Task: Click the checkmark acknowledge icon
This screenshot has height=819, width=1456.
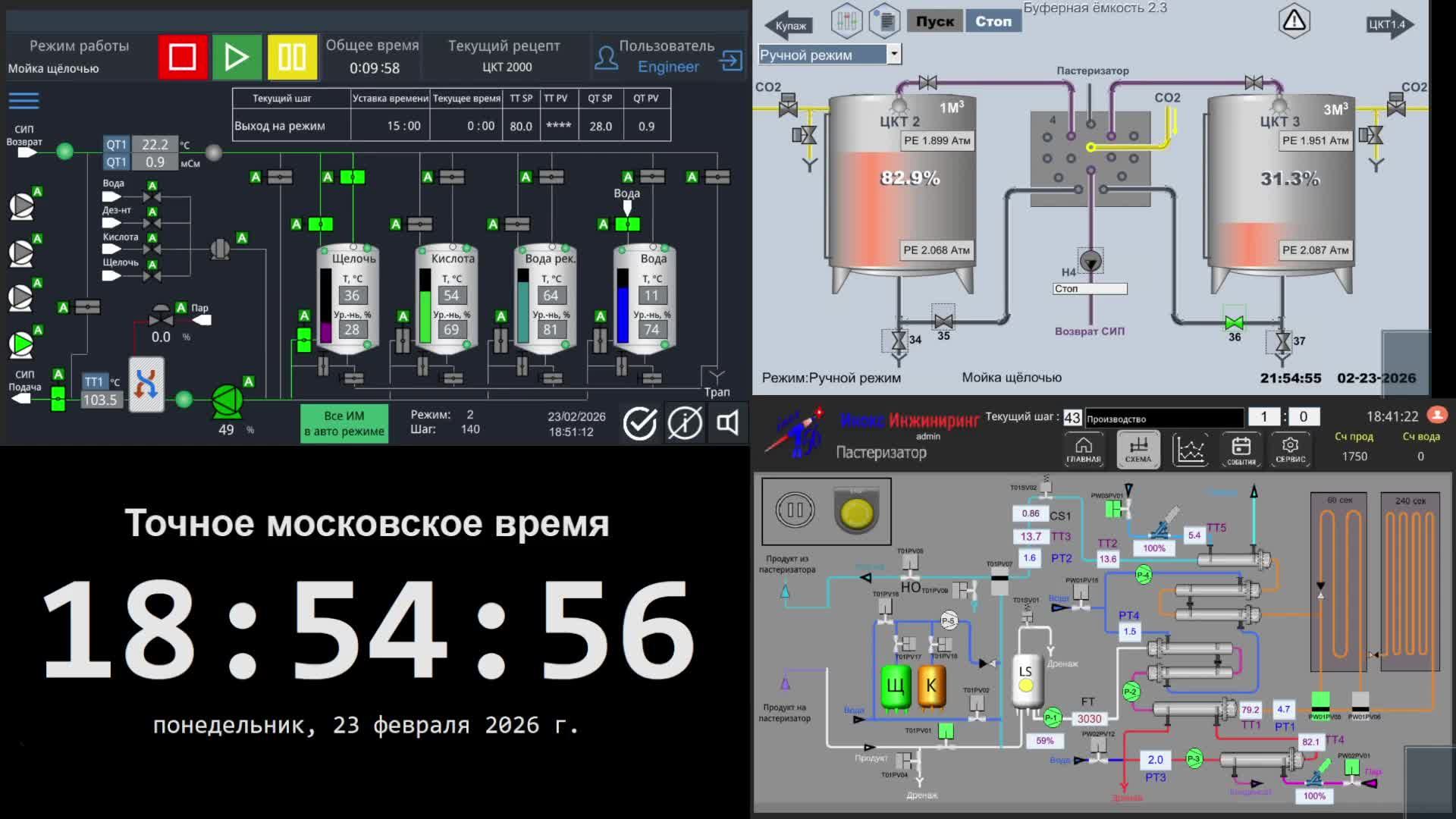Action: [x=639, y=423]
